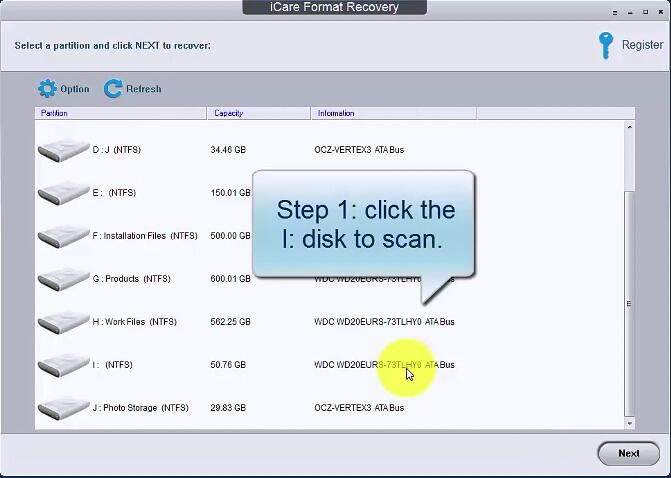
Task: Sort by Information column header
Action: (394, 113)
